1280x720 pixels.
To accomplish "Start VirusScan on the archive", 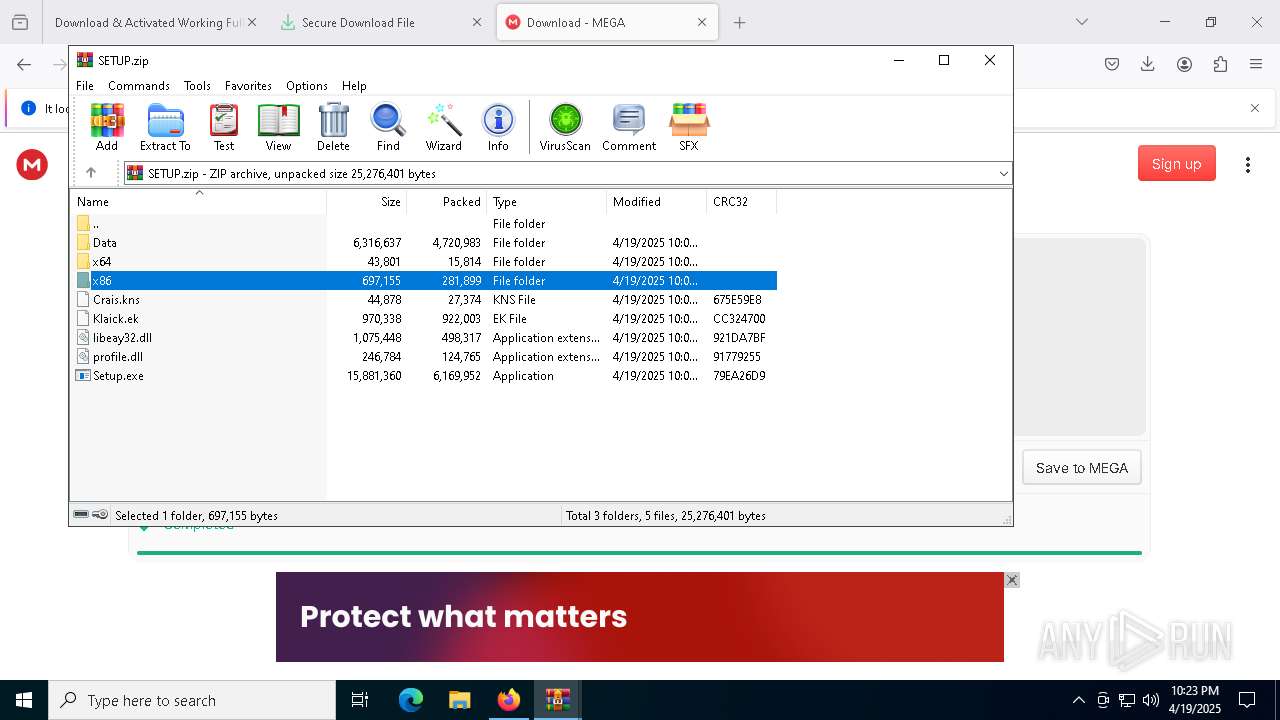I will (x=565, y=127).
